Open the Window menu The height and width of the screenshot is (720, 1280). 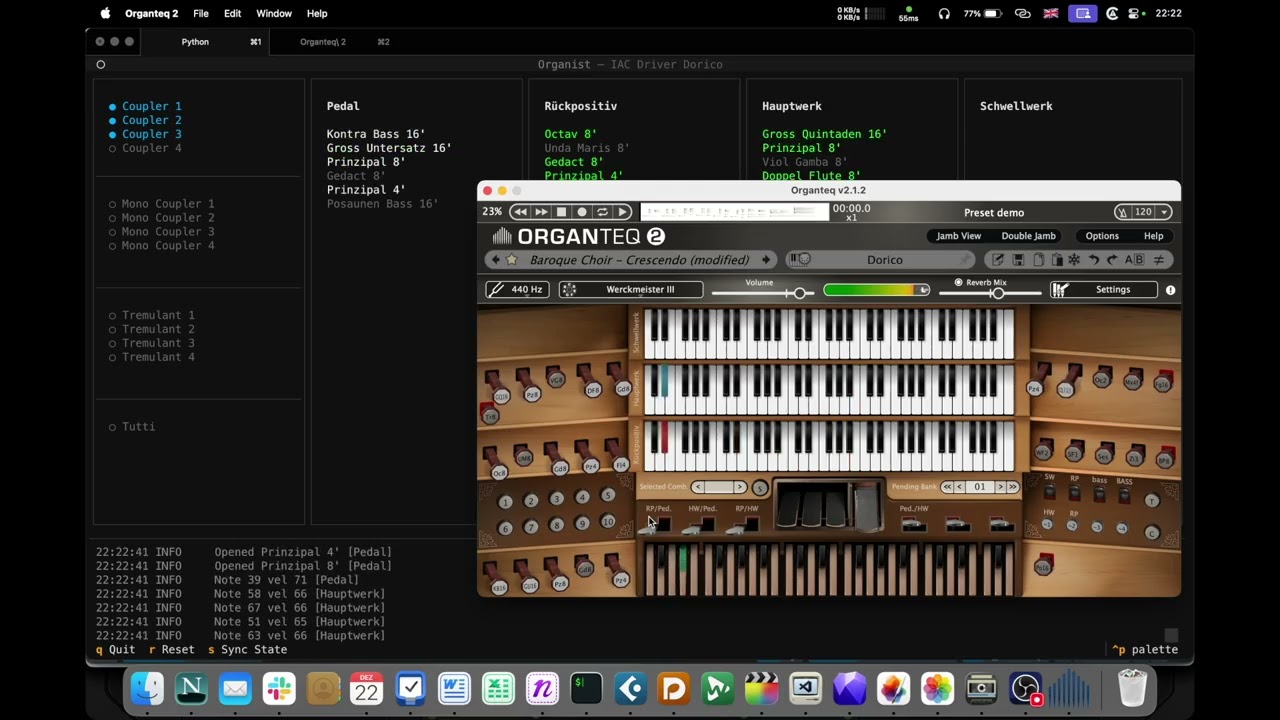click(x=274, y=14)
